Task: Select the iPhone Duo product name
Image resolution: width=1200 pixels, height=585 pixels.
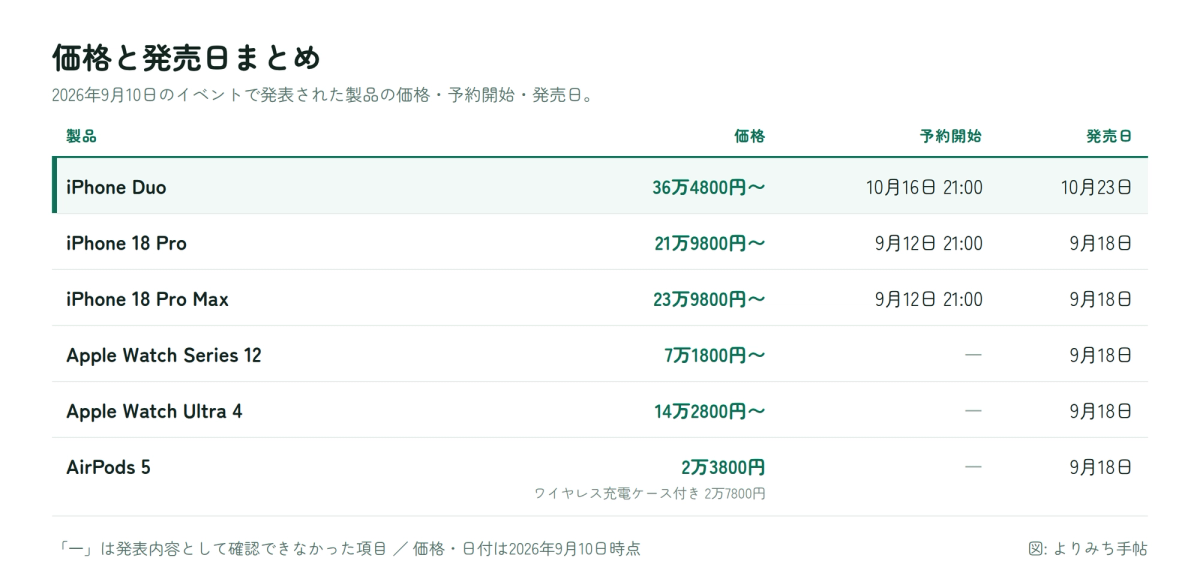Action: 116,187
